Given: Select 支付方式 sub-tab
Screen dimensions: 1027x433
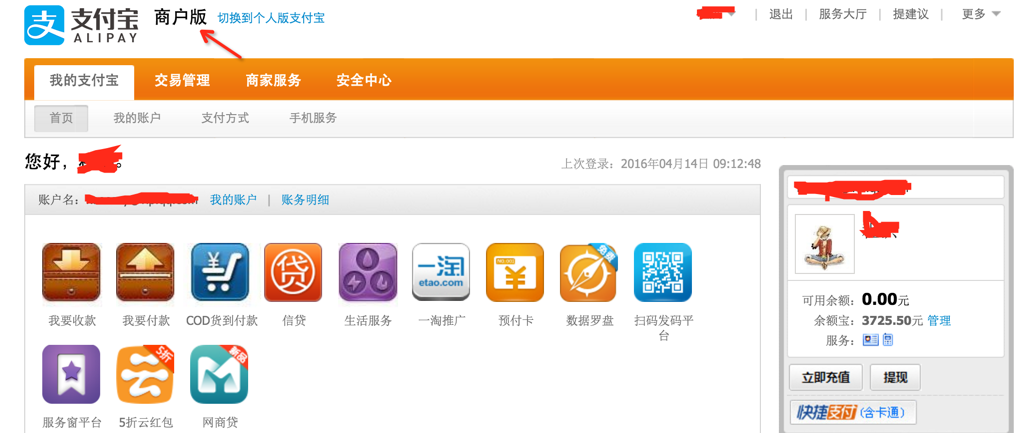Looking at the screenshot, I should tap(225, 119).
